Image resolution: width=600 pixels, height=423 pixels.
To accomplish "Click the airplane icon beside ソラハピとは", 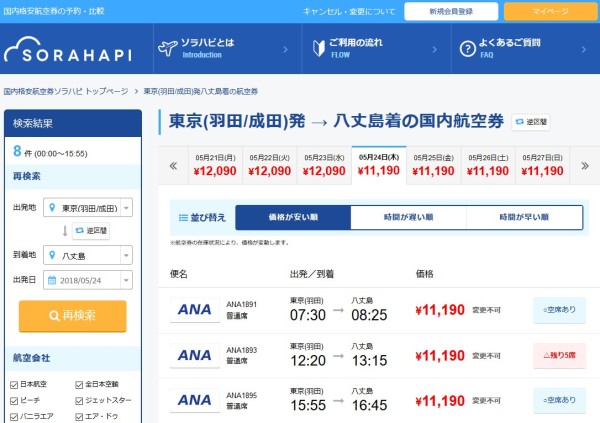I will point(168,48).
